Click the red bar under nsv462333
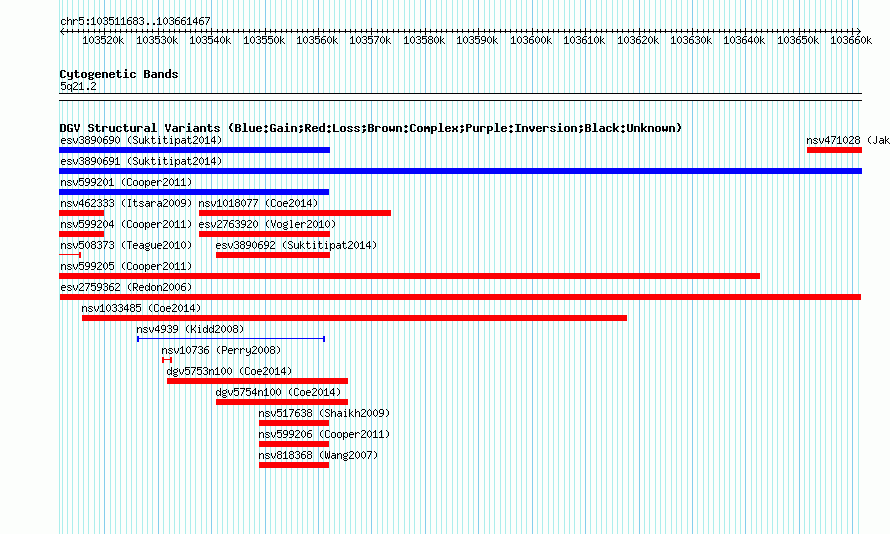This screenshot has height=534, width=890. (x=82, y=213)
